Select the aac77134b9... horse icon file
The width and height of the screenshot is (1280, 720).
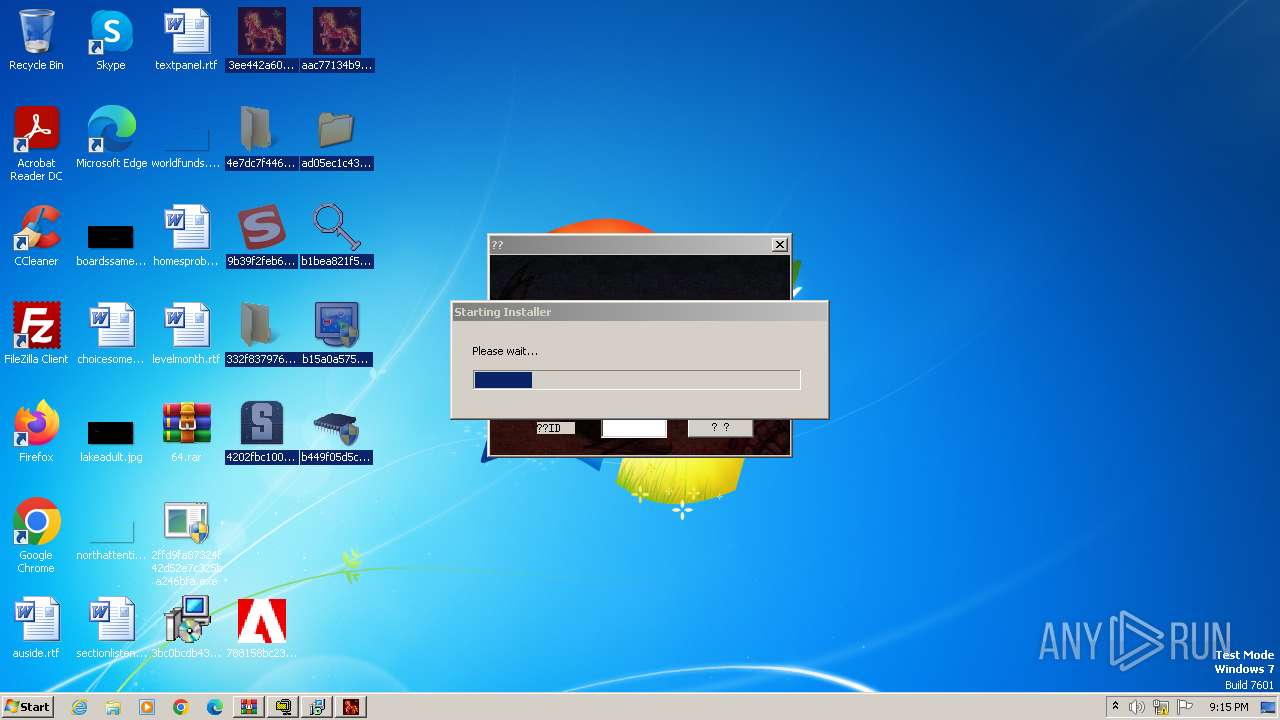[x=337, y=40]
